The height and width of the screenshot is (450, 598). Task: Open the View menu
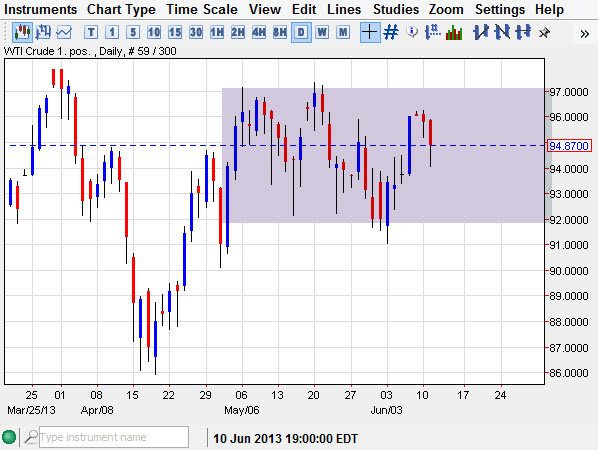tap(265, 9)
